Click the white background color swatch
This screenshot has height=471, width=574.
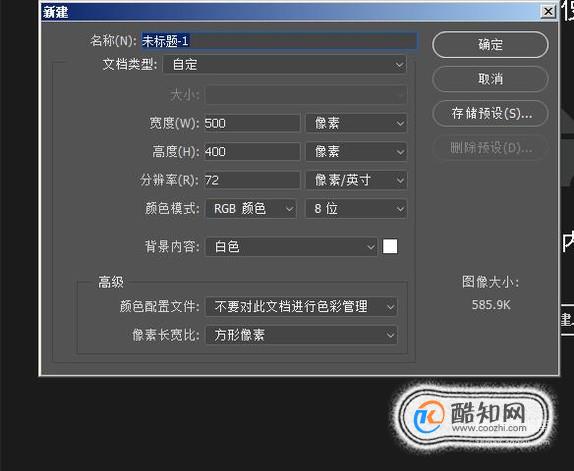pos(390,246)
